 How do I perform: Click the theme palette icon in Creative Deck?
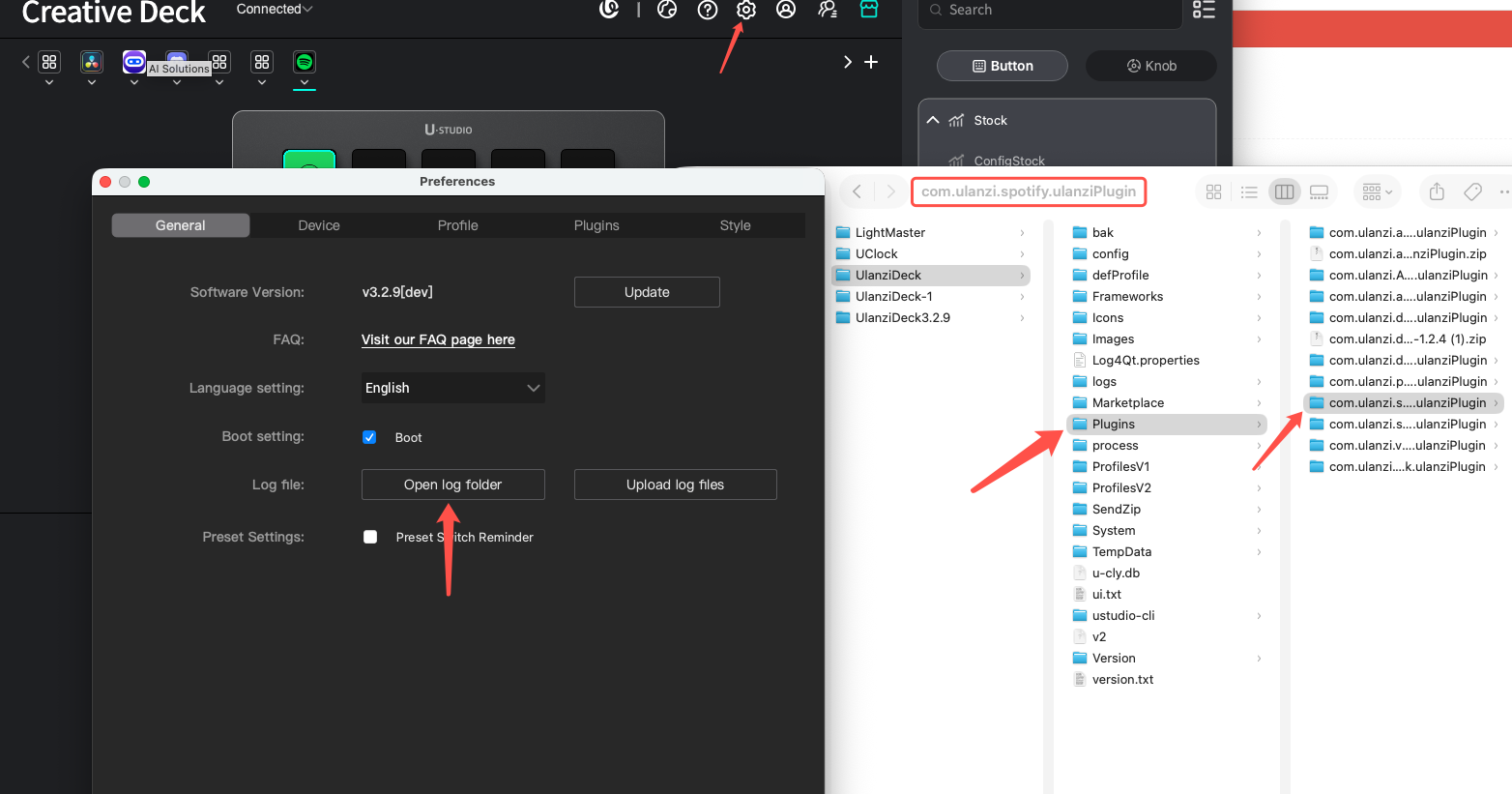click(x=667, y=10)
